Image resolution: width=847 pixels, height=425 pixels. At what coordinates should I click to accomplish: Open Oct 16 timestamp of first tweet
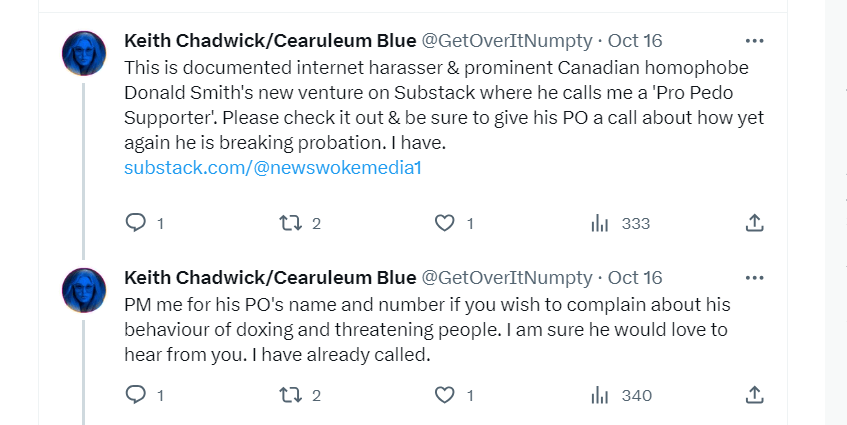[635, 41]
